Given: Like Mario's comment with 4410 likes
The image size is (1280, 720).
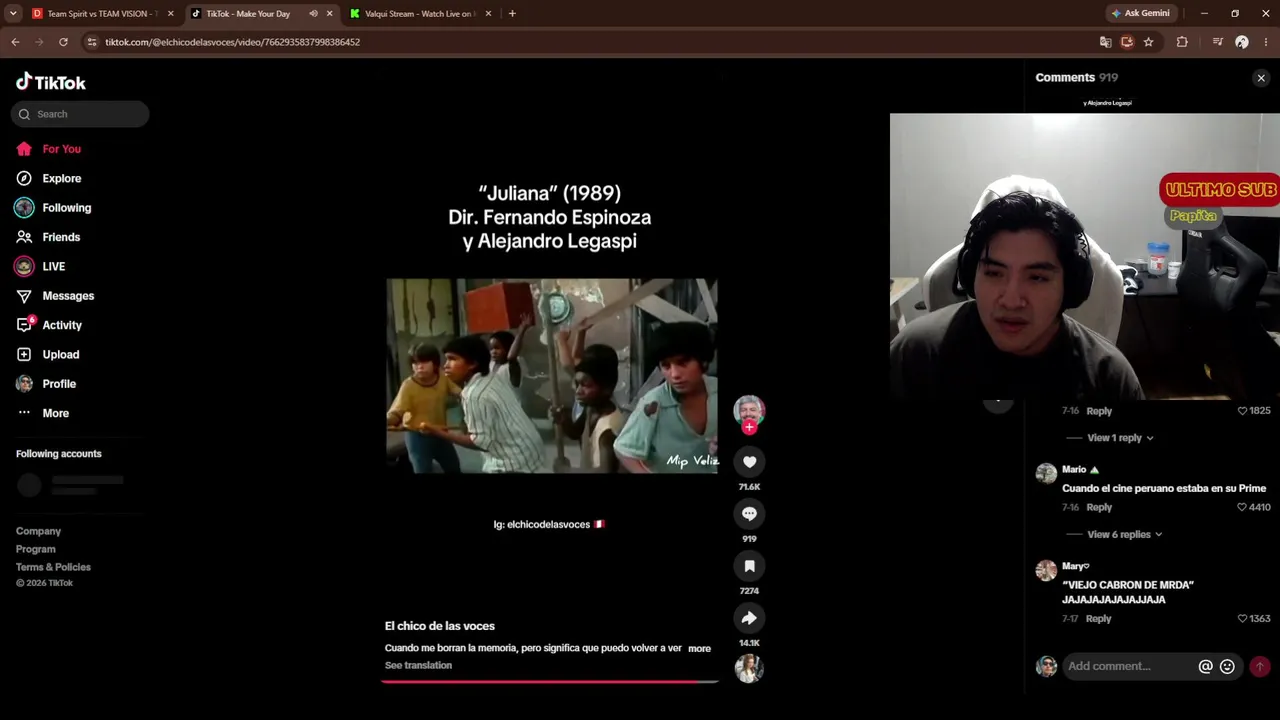Looking at the screenshot, I should pos(1242,507).
